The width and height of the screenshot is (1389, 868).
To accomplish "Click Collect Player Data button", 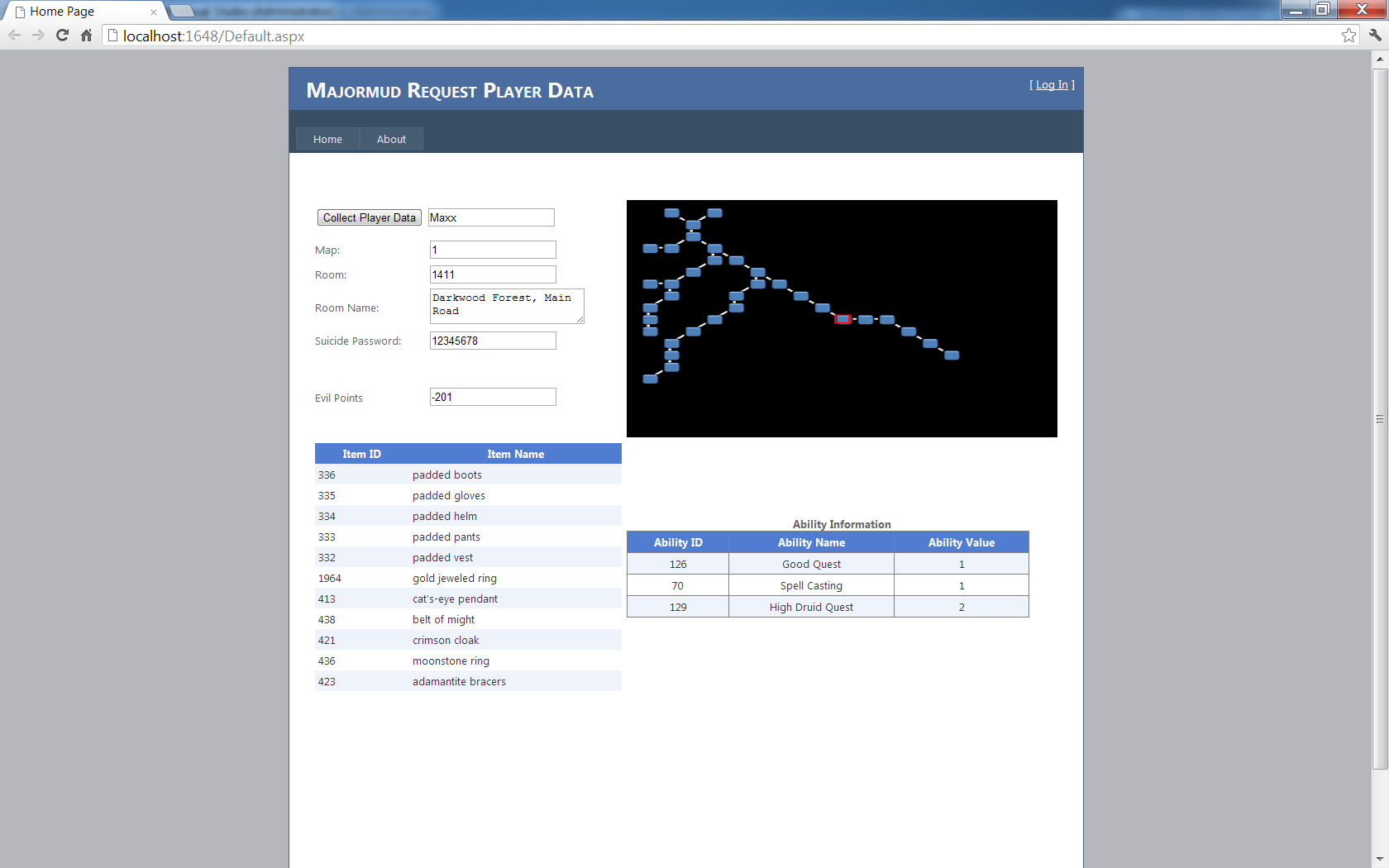I will click(370, 217).
